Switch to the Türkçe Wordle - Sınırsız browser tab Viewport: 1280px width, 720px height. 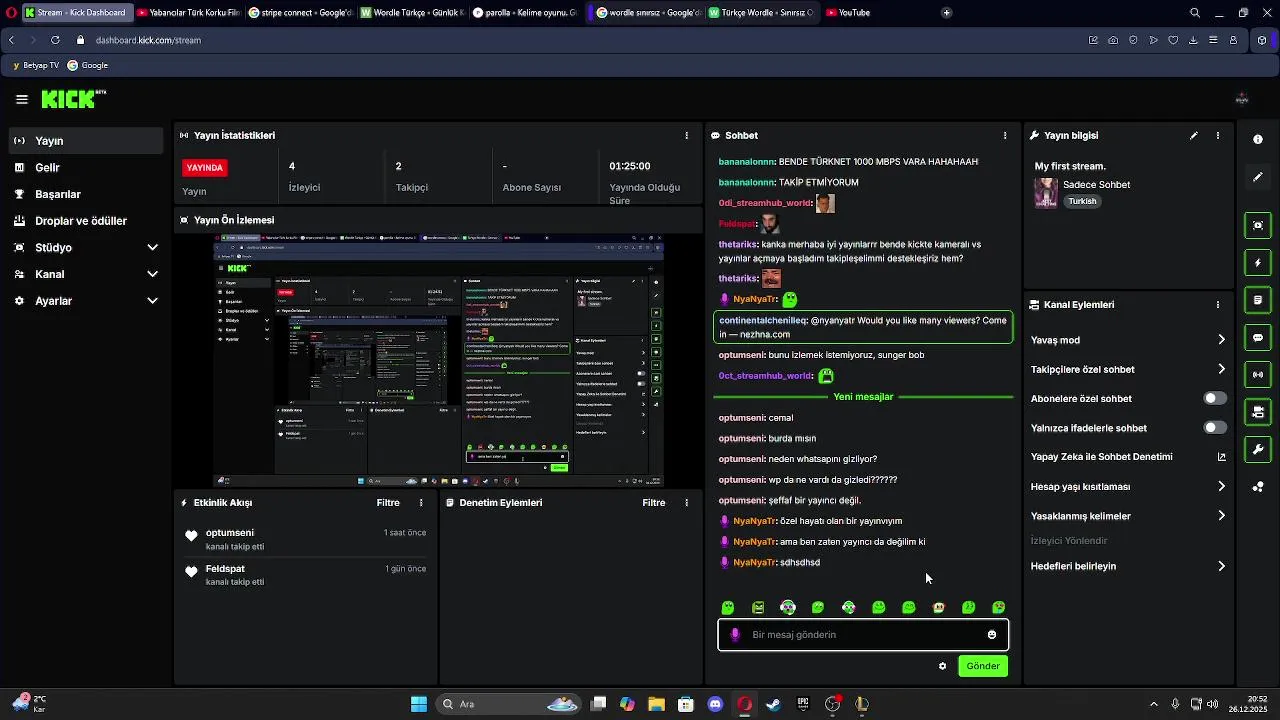coord(762,13)
